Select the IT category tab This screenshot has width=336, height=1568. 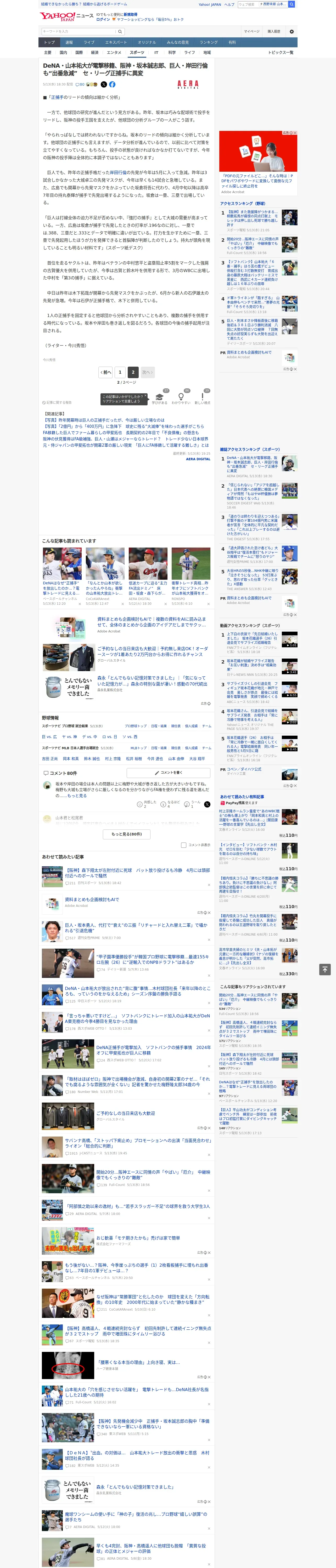(156, 52)
